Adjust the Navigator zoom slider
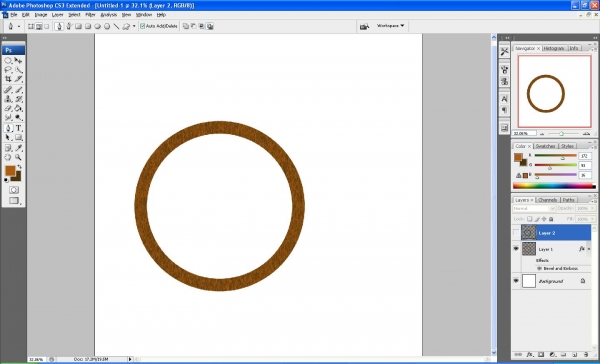The width and height of the screenshot is (600, 364). 561,134
